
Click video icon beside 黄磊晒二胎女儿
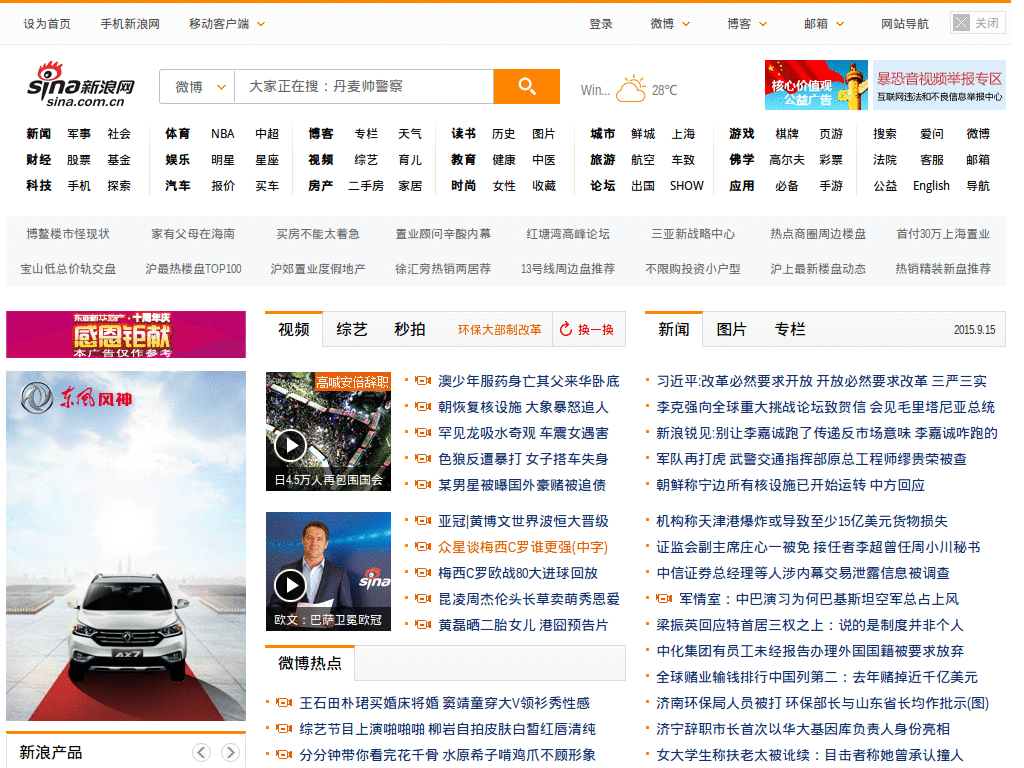(423, 625)
